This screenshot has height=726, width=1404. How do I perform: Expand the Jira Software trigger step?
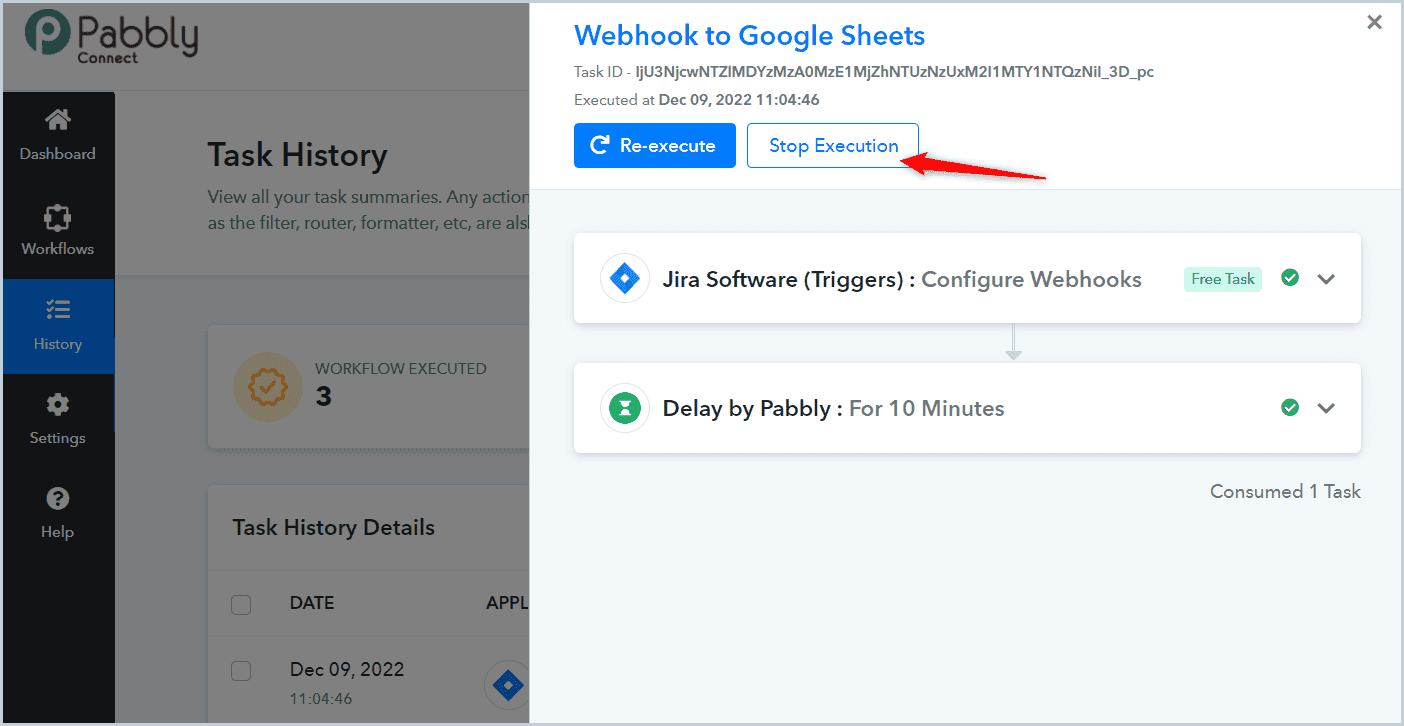pyautogui.click(x=1326, y=279)
